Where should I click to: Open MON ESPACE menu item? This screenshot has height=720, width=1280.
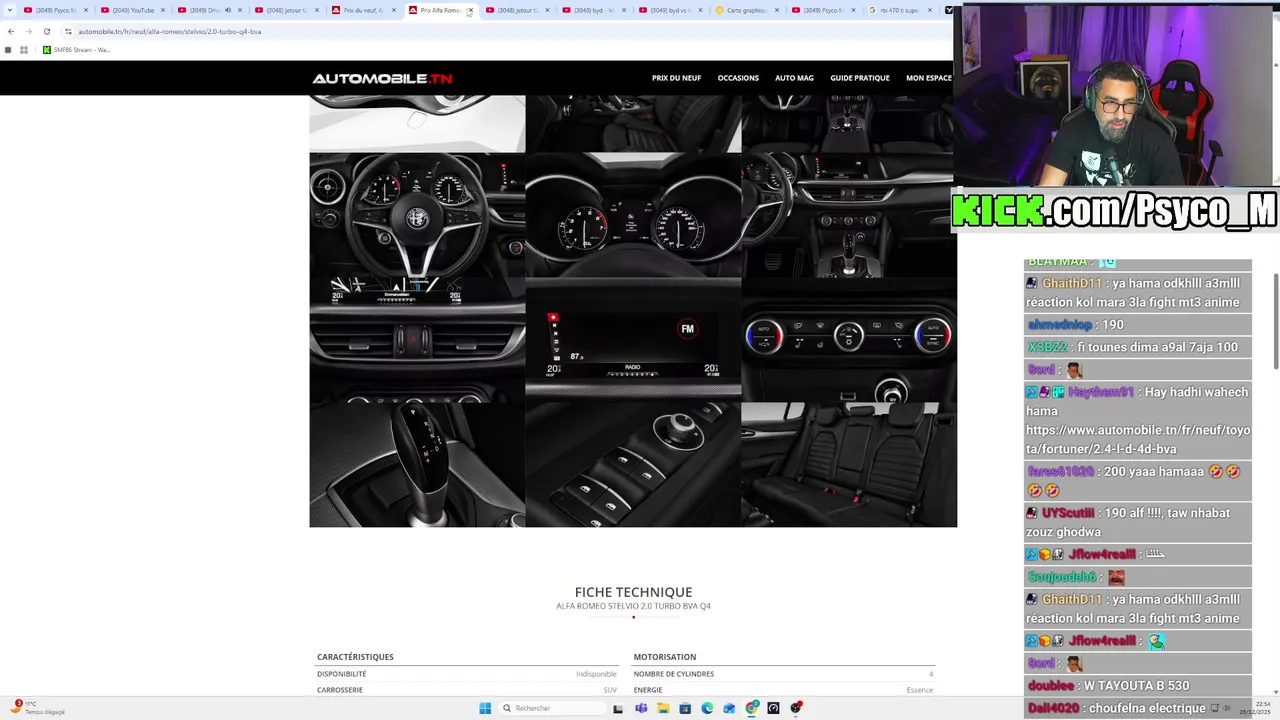point(929,78)
